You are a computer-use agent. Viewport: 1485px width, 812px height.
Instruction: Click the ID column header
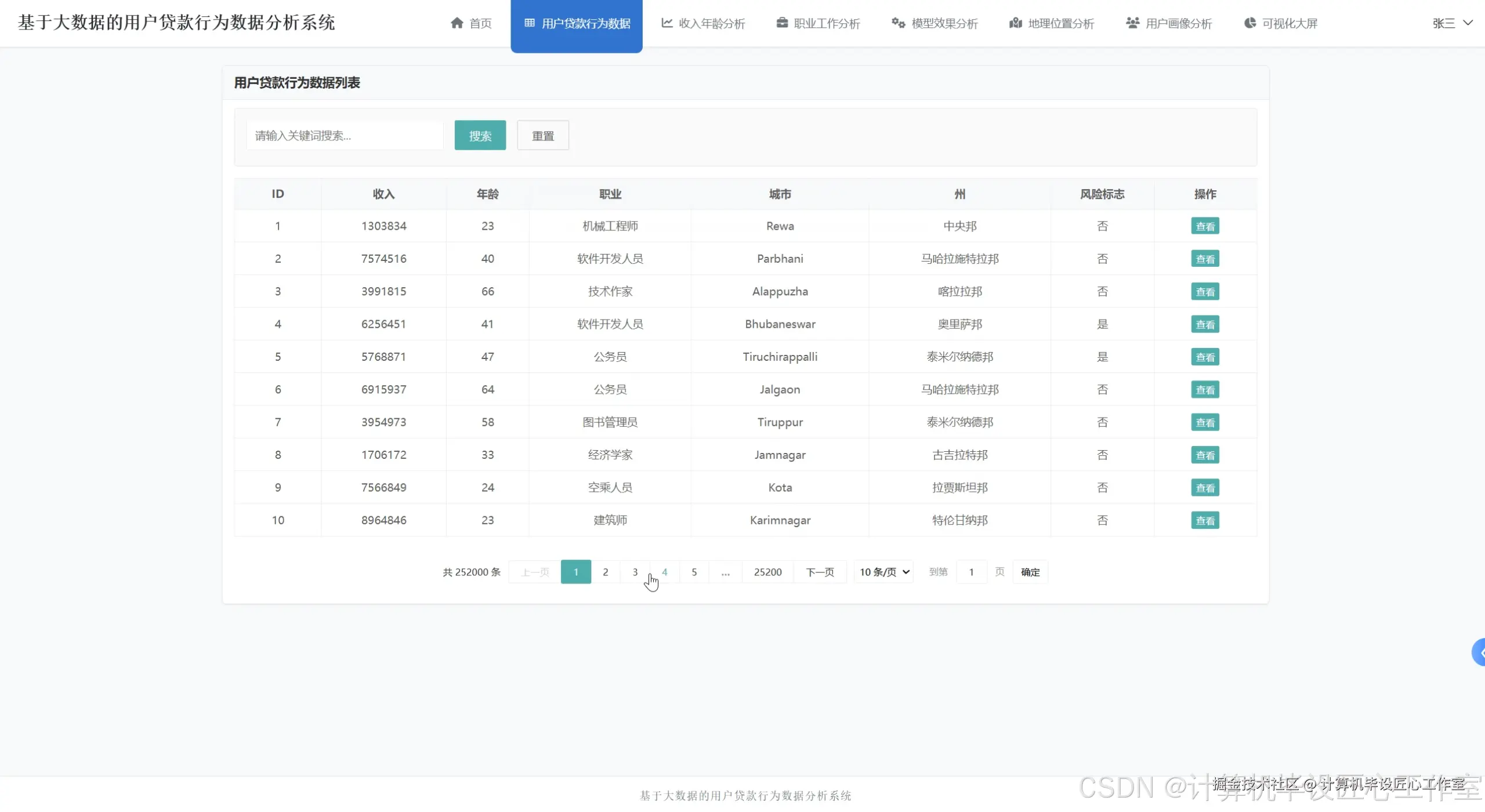[x=278, y=194]
